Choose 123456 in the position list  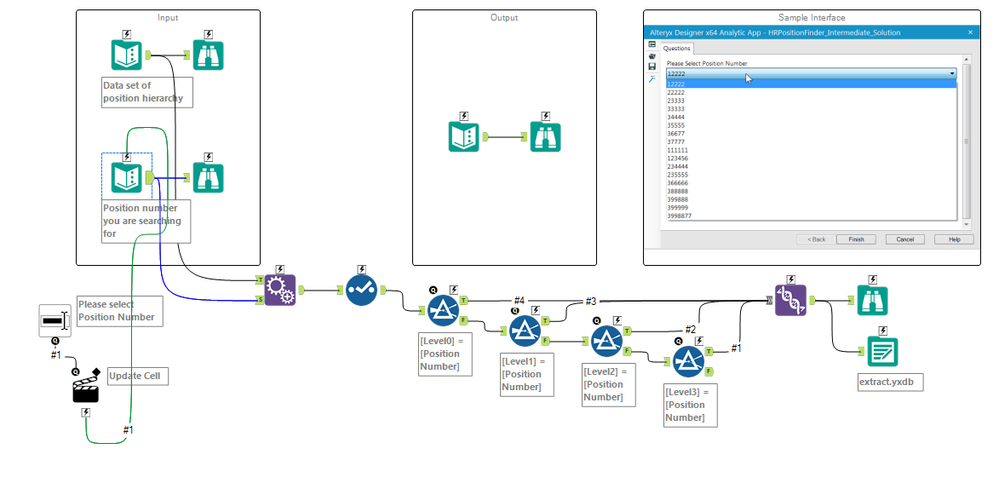pyautogui.click(x=811, y=159)
